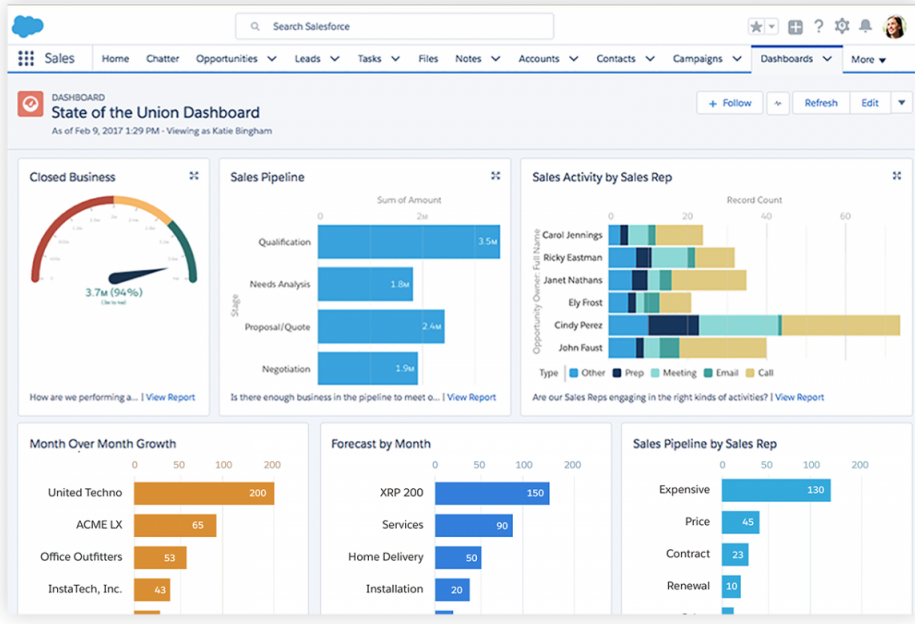This screenshot has height=624, width=915.
Task: Click the XRP 200 bar showing 150
Action: [492, 493]
